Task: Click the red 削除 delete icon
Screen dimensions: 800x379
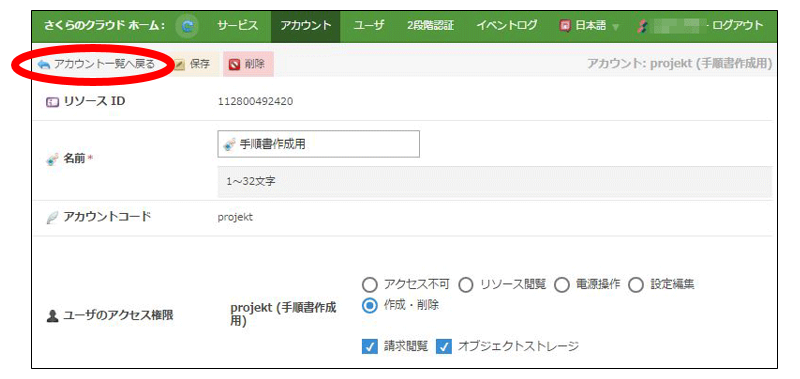Action: [234, 65]
